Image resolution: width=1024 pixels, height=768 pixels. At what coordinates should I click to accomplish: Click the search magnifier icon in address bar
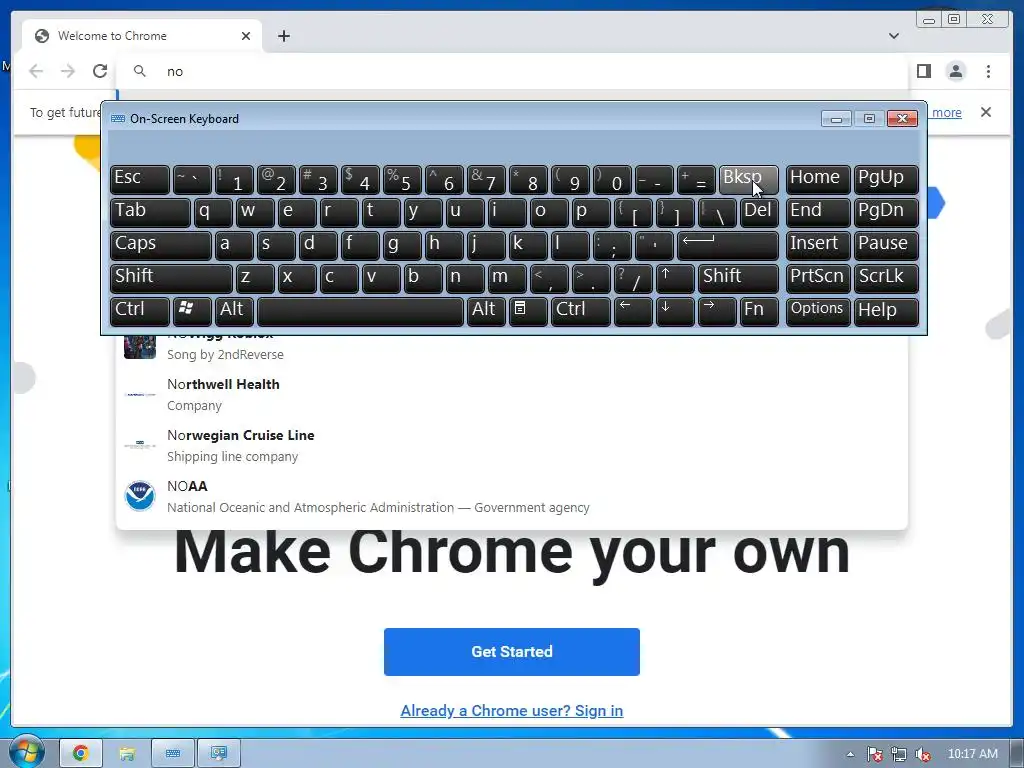(x=140, y=71)
